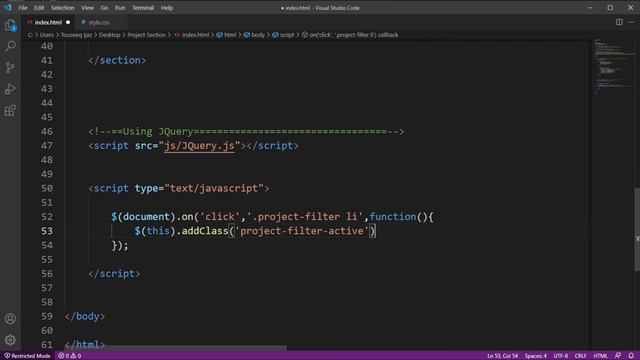Click the index.html breadcrumb segment

(x=192, y=35)
